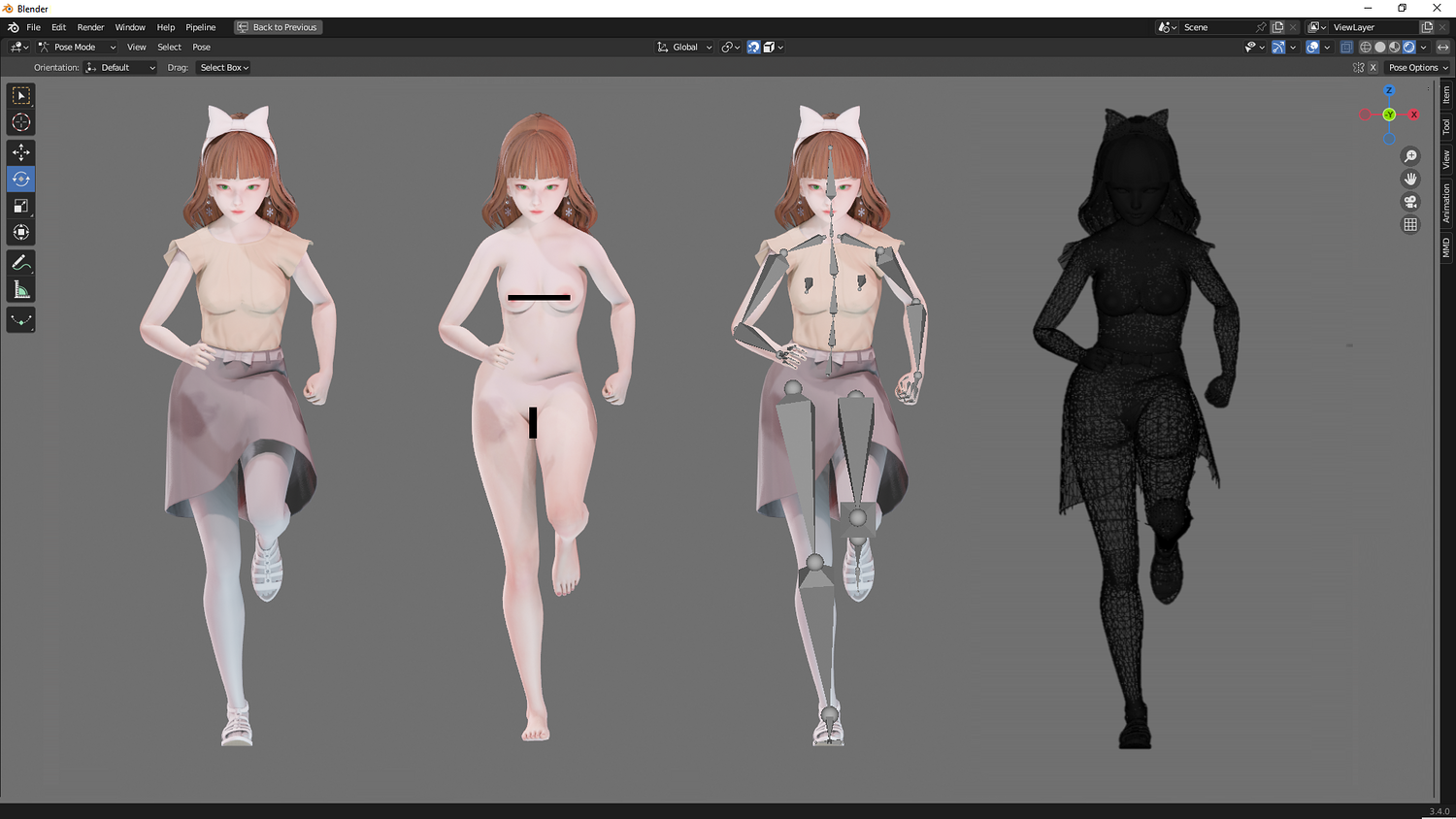Activate the Transform tool

click(20, 232)
